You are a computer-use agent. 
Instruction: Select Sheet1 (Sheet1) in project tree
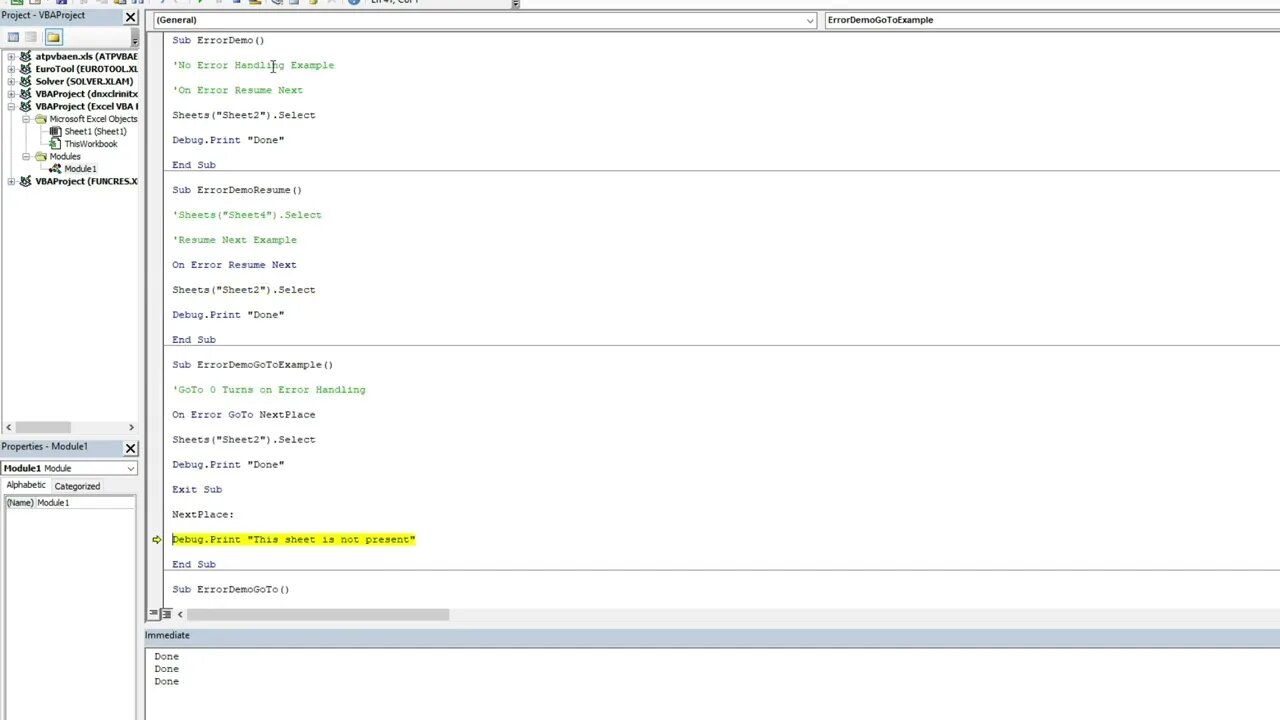[95, 131]
